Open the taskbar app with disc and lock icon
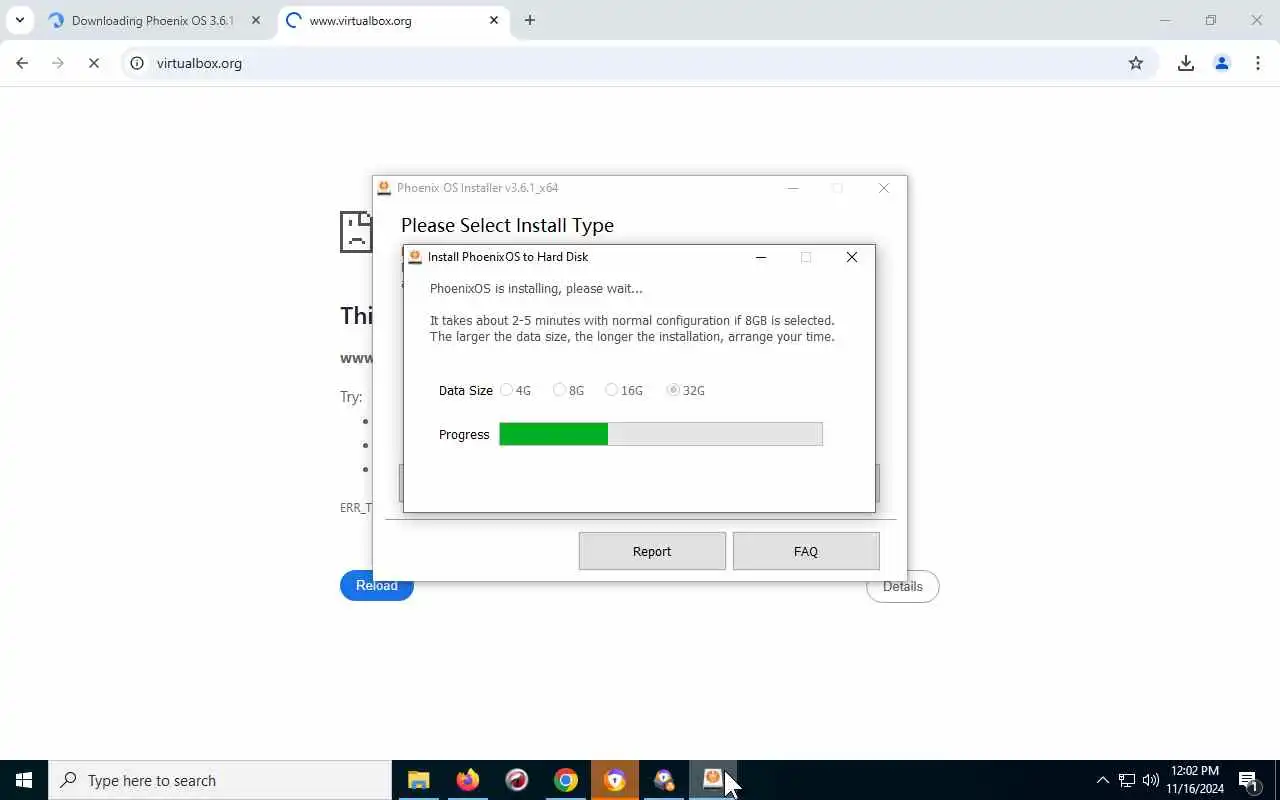1280x800 pixels. coord(664,780)
